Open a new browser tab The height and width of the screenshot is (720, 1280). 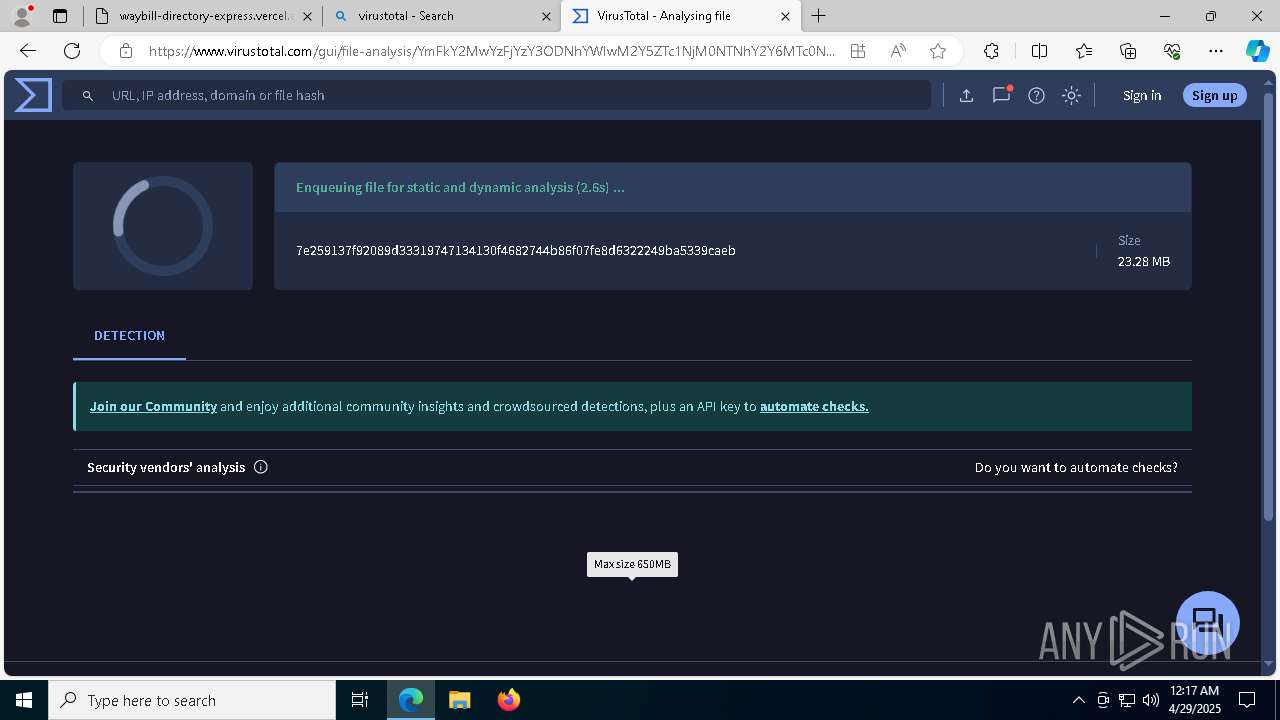tap(819, 16)
